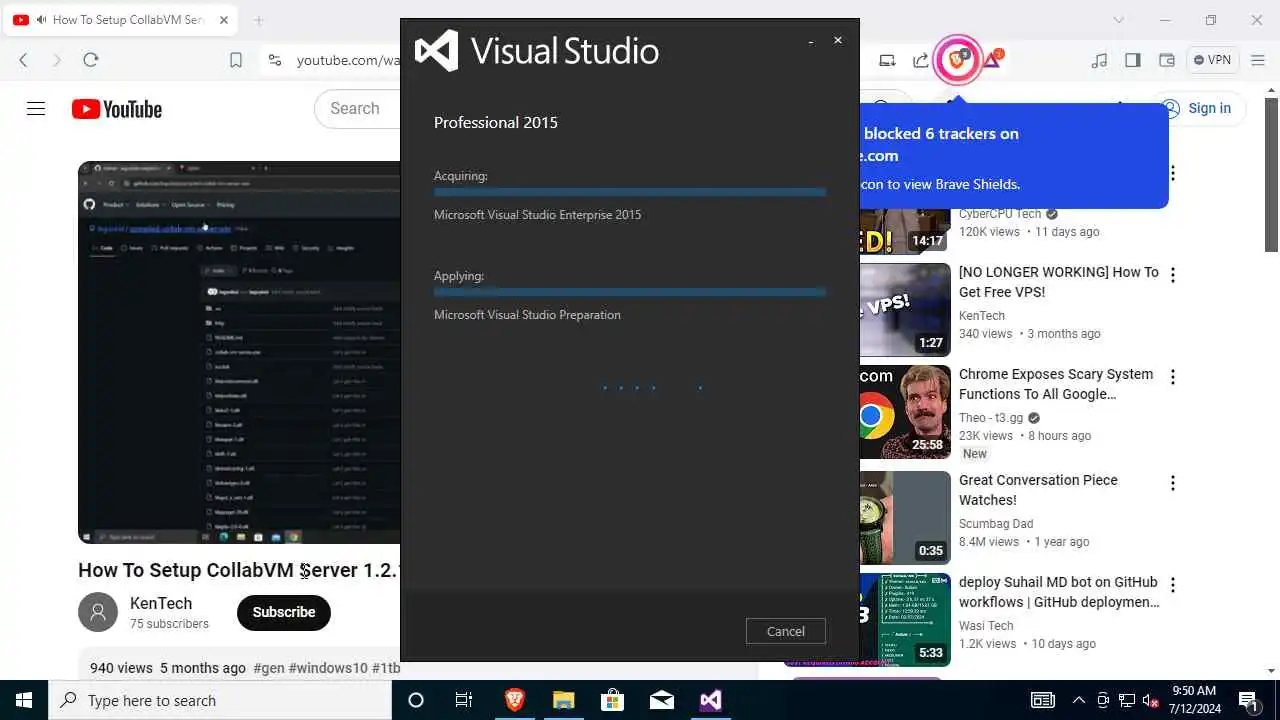The width and height of the screenshot is (1280, 720).
Task: Open Brave browser from the taskbar
Action: pyautogui.click(x=514, y=700)
